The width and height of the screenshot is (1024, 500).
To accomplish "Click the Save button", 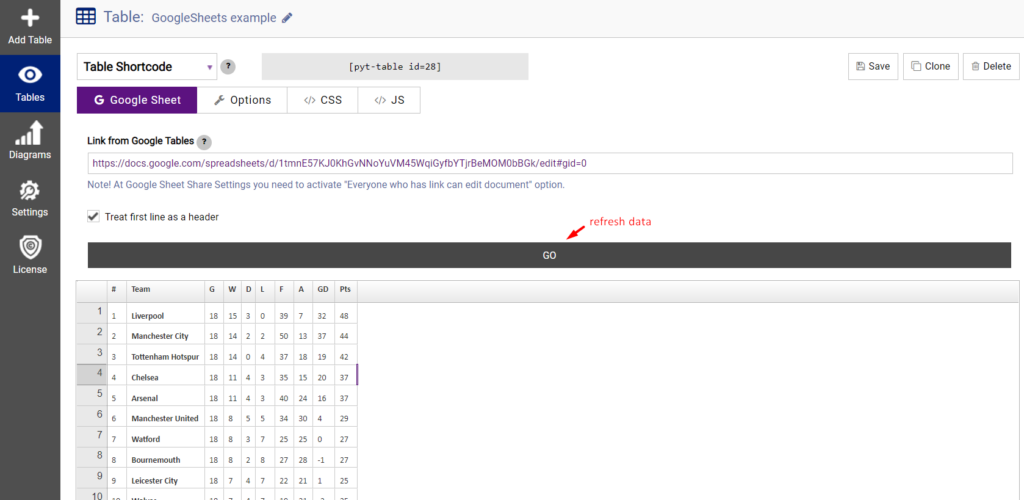I will [873, 67].
